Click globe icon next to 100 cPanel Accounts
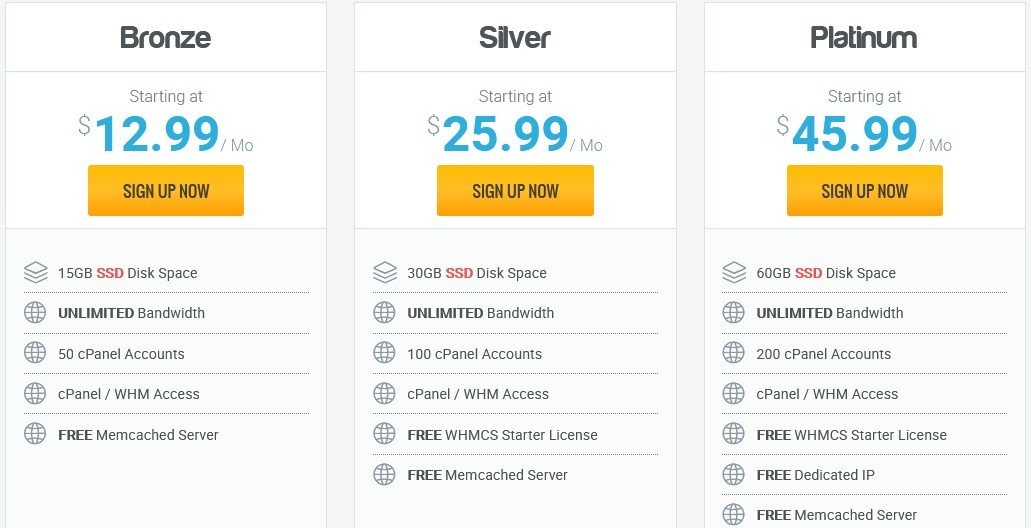1031x528 pixels. (x=385, y=353)
